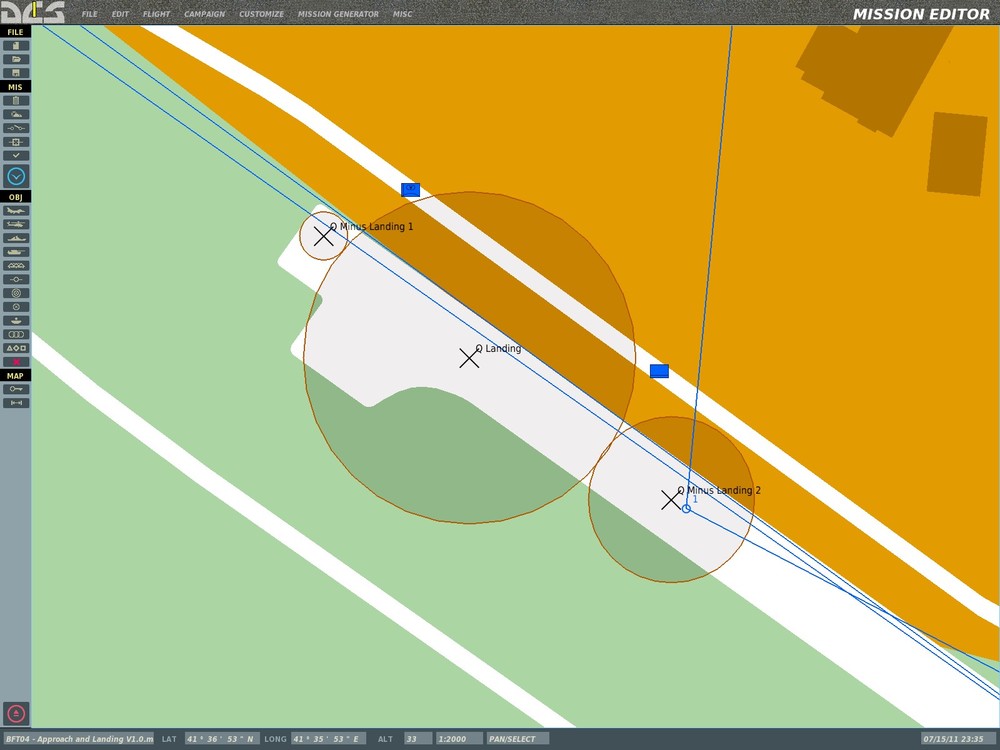
Task: Click the red exit button
Action: pos(16,713)
